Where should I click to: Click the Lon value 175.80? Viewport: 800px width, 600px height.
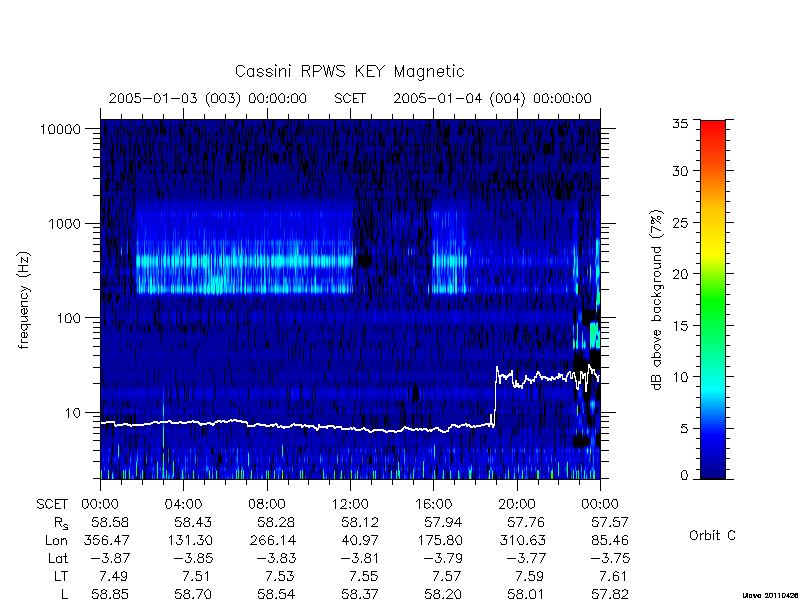coord(439,540)
